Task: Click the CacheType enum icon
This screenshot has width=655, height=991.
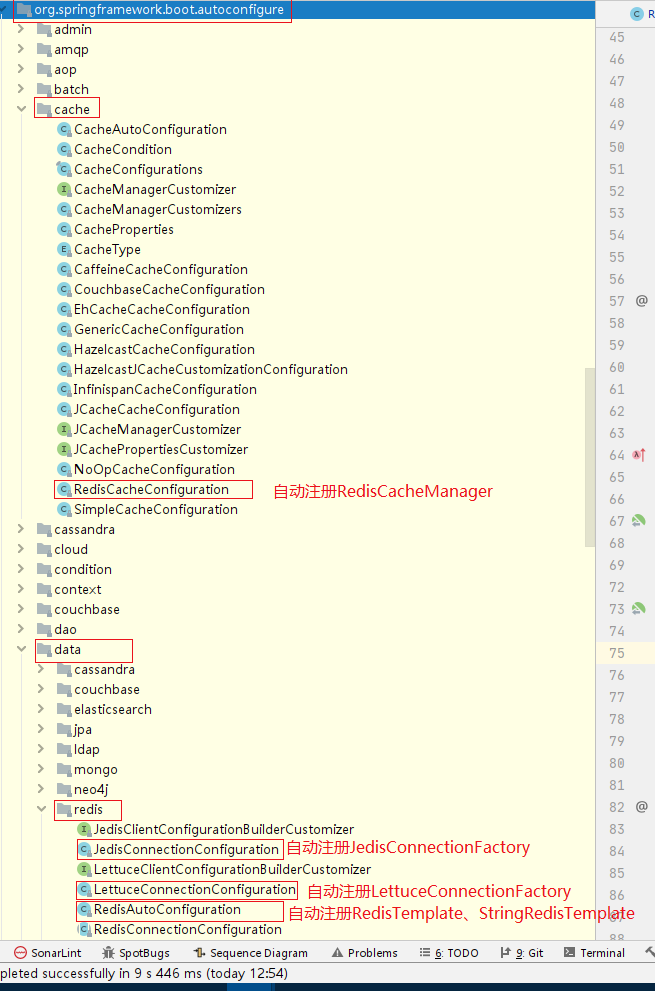Action: point(64,249)
